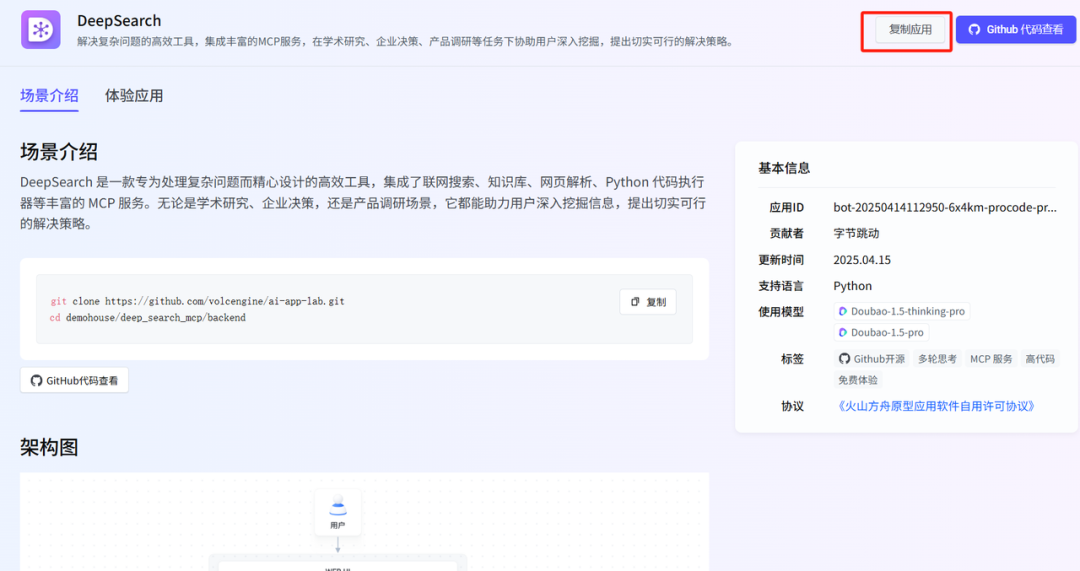Switch to the 体验应用 tab

(x=134, y=96)
